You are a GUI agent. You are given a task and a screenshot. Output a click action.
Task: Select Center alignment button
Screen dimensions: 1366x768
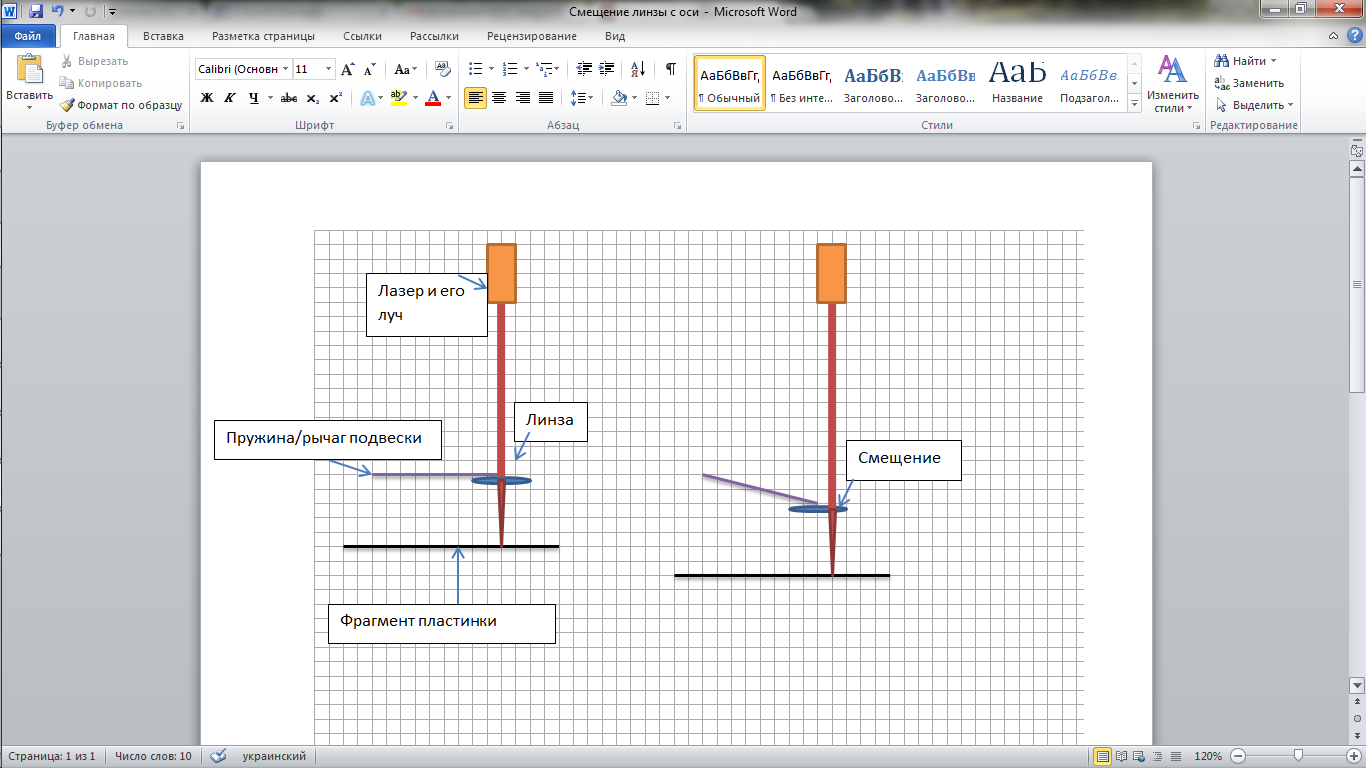coord(499,98)
